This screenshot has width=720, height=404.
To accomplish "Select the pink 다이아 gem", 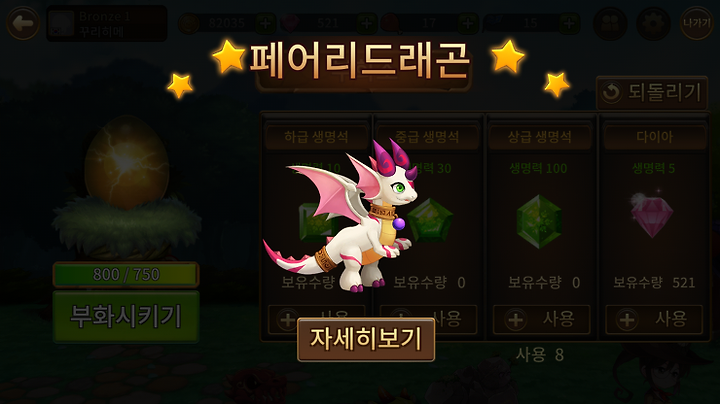I will pos(652,215).
